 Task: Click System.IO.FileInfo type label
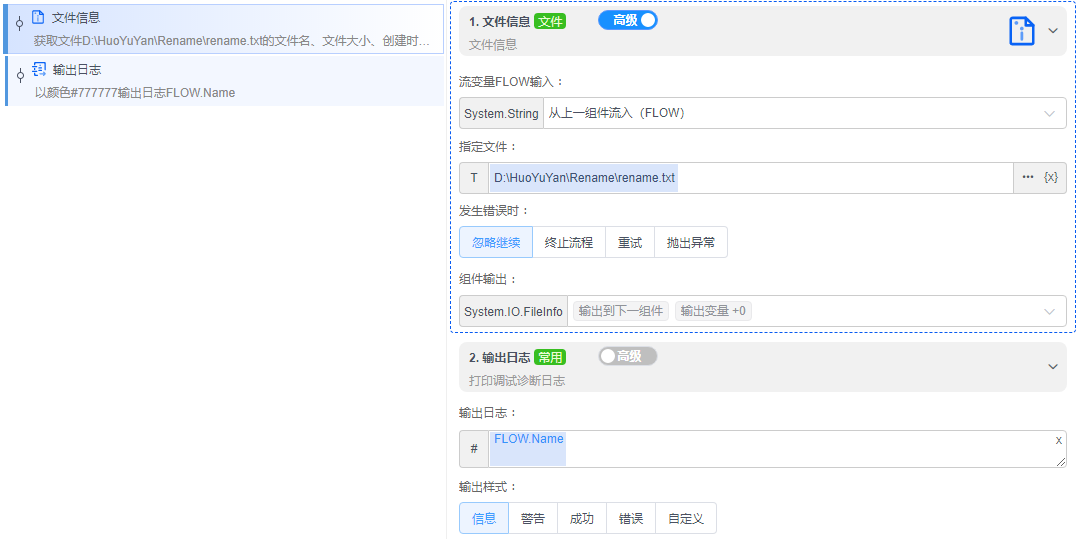click(513, 311)
